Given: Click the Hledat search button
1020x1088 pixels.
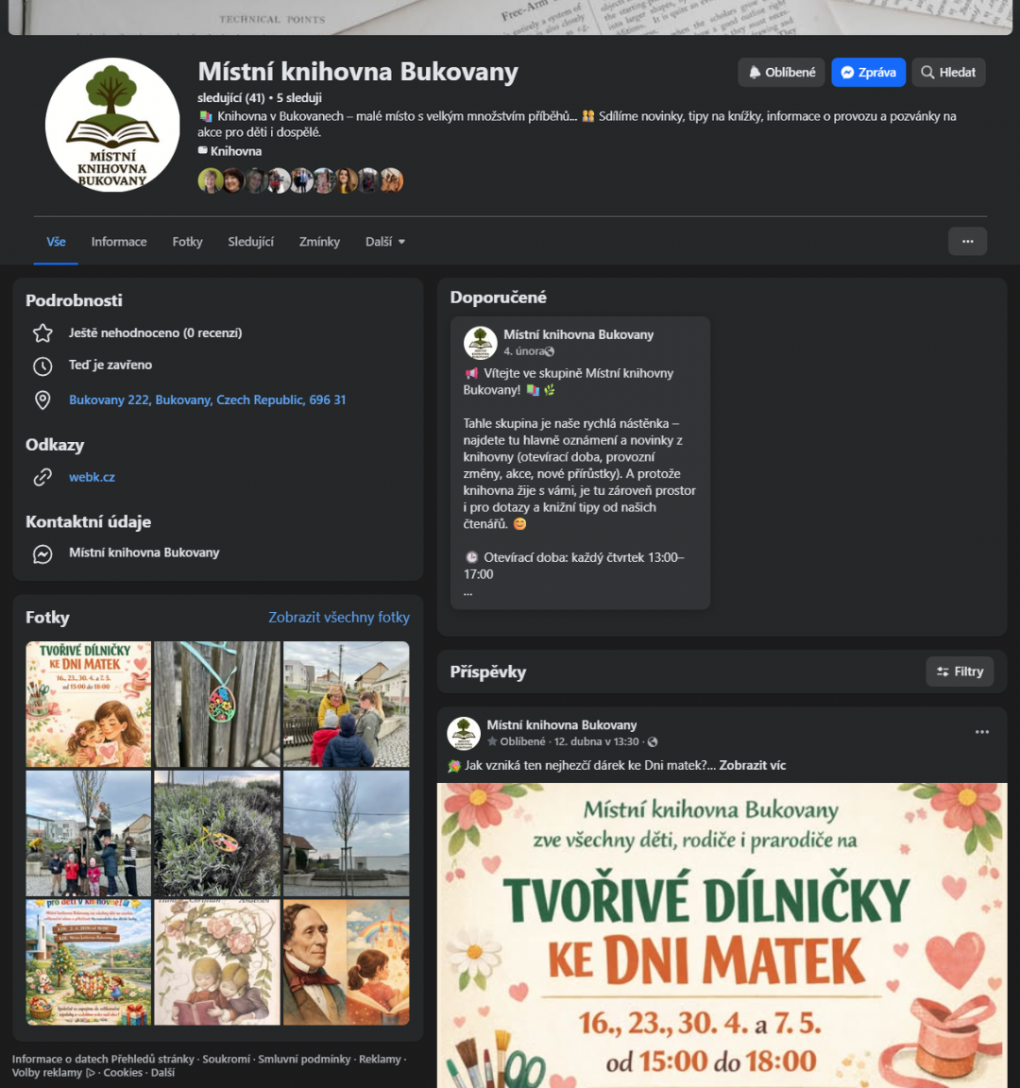Looking at the screenshot, I should pyautogui.click(x=948, y=72).
